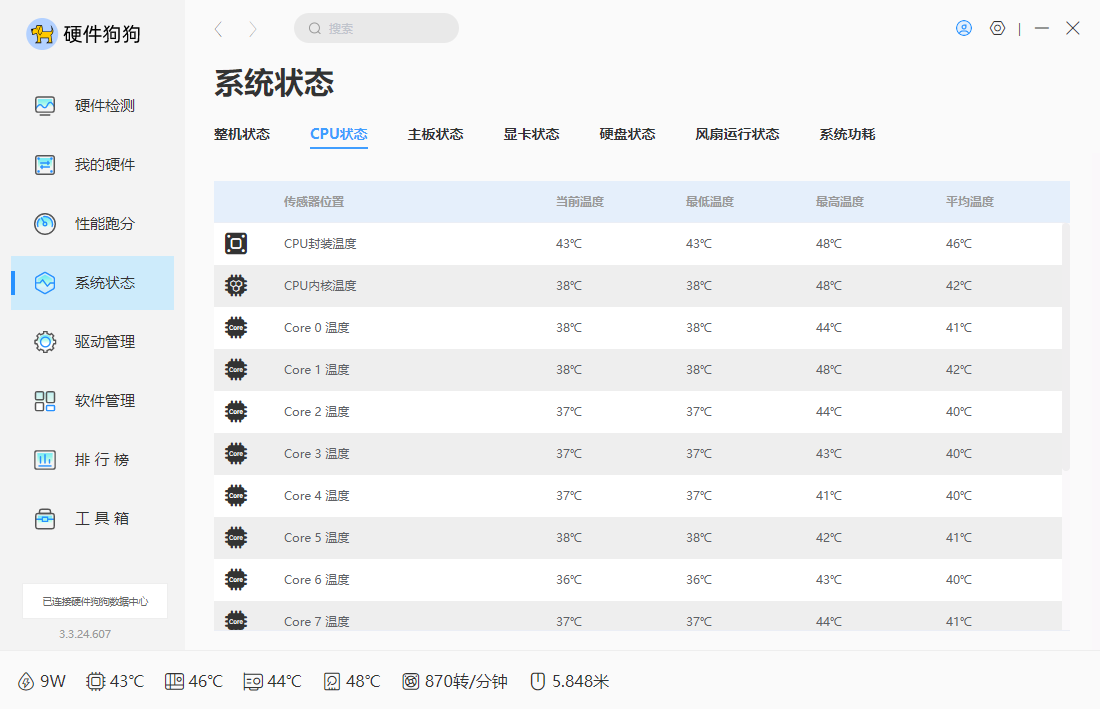Open the 显卡状态 tab
Screen dimensions: 1100x709
(532, 133)
